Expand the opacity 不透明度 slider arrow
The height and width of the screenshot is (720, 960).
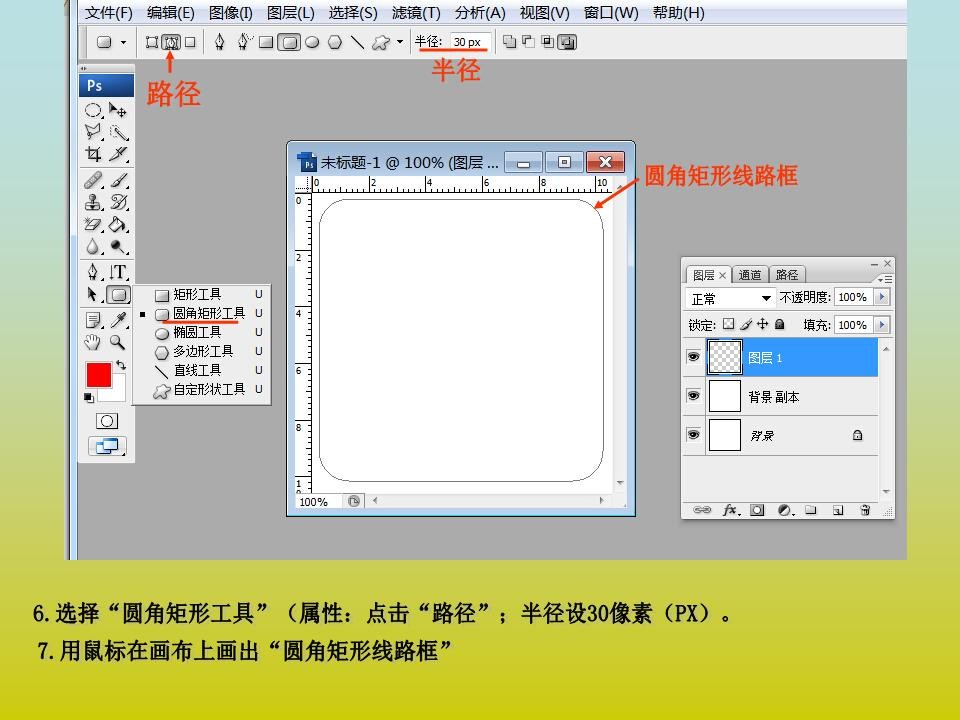[x=881, y=297]
